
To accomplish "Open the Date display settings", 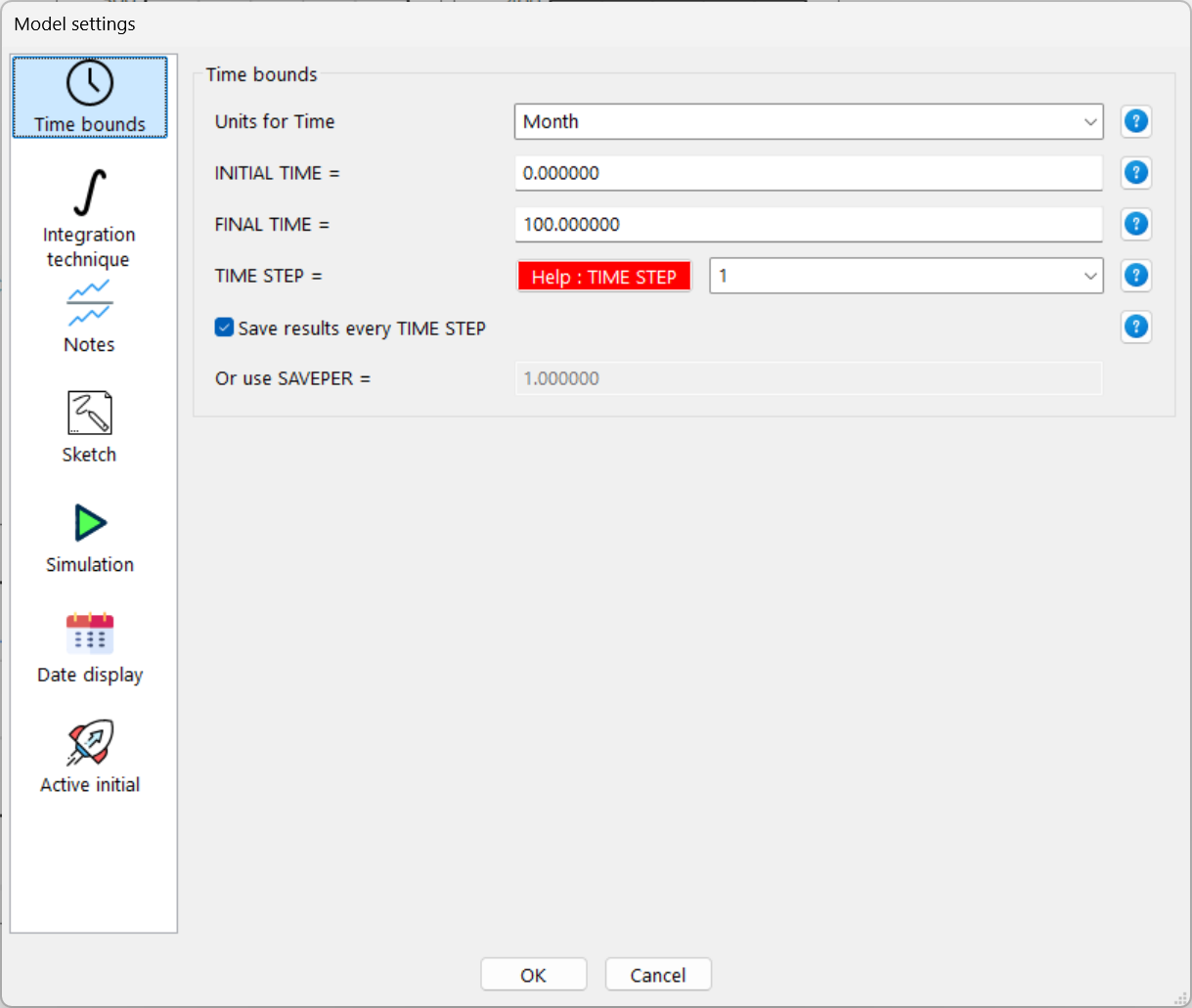I will [89, 645].
